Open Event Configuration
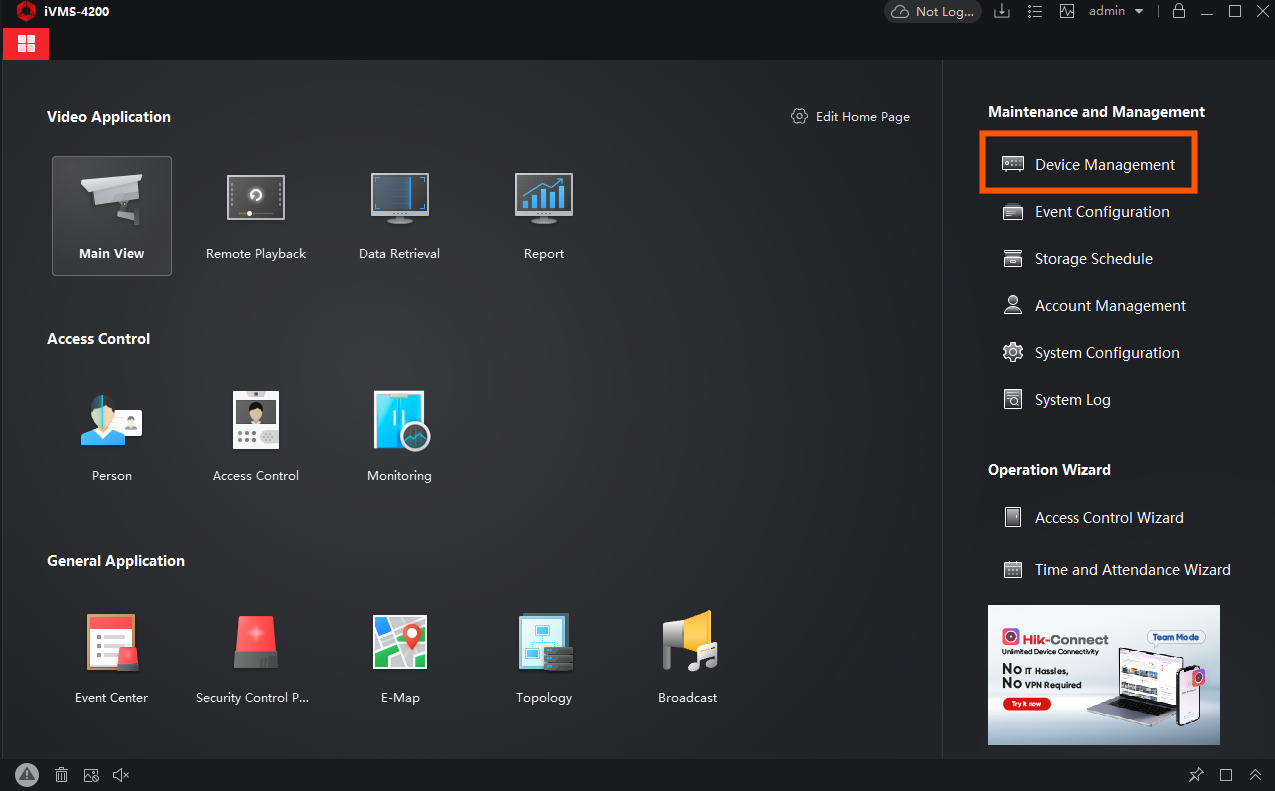 (1086, 212)
